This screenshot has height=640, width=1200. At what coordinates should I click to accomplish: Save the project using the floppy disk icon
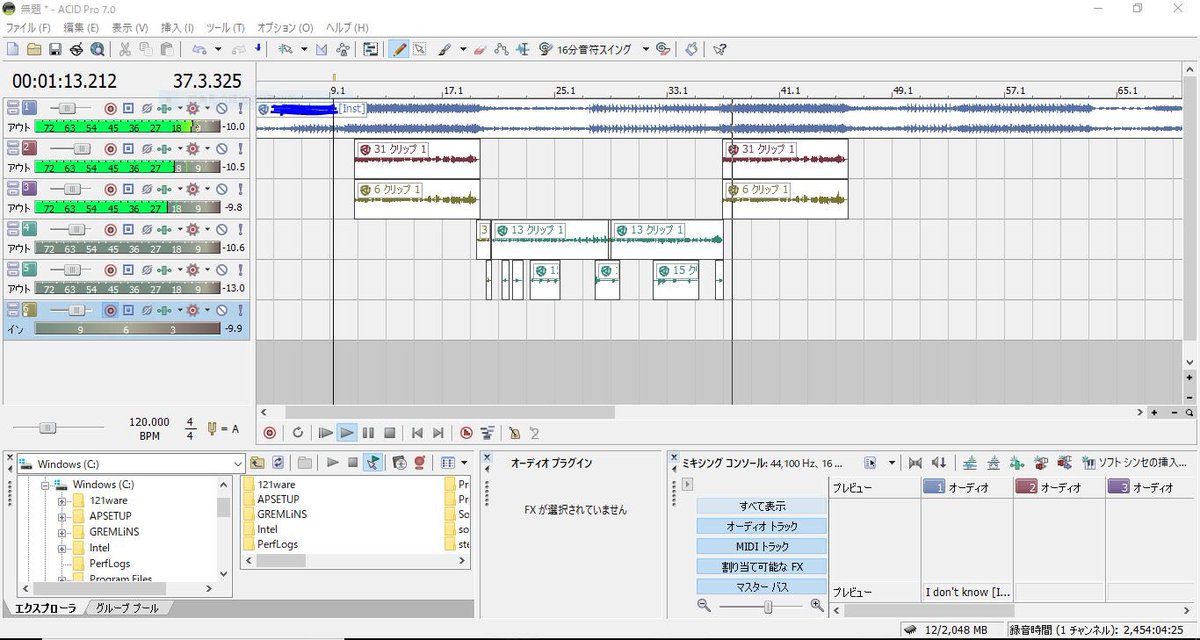click(55, 49)
